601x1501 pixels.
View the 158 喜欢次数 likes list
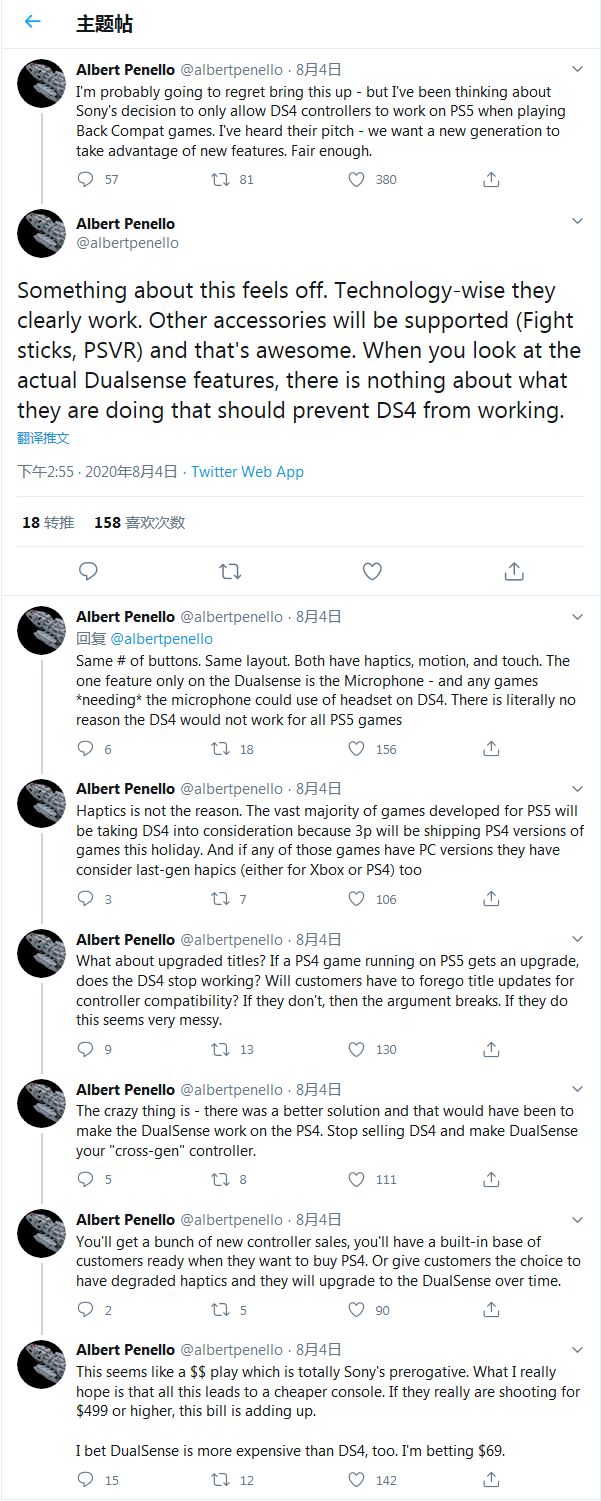click(139, 522)
